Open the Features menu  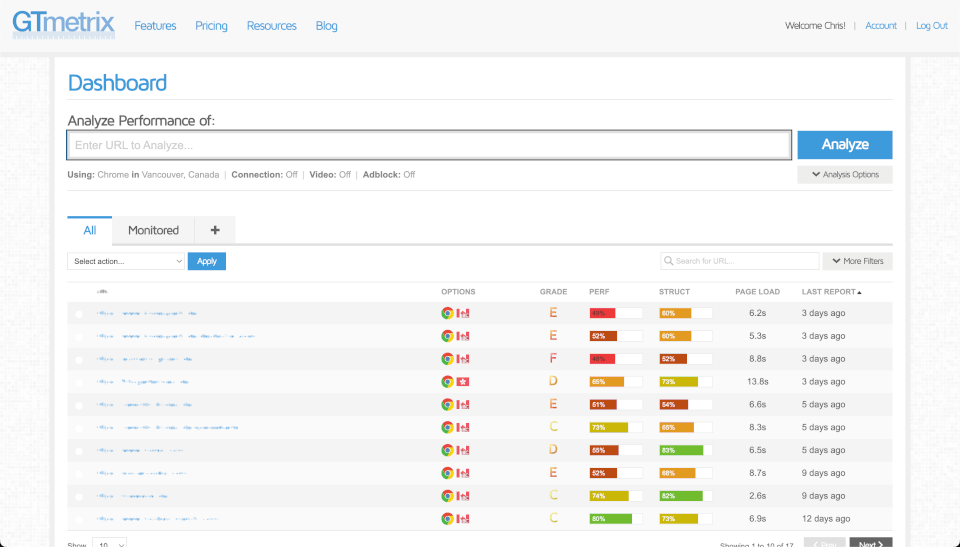(155, 26)
